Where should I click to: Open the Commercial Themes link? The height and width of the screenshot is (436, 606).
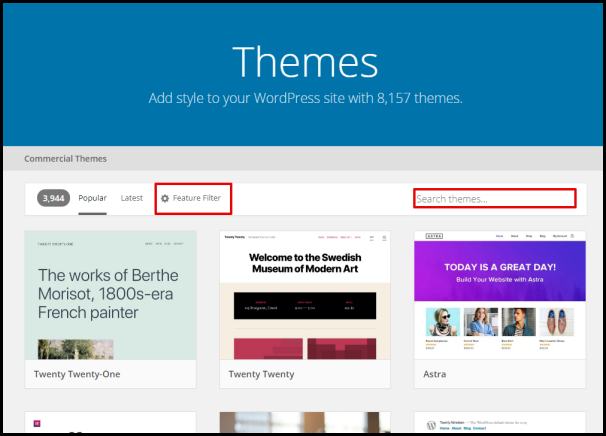pyautogui.click(x=65, y=158)
